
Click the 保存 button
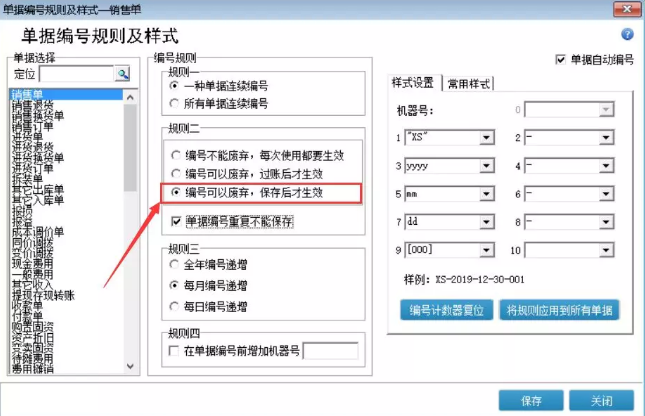tap(531, 400)
